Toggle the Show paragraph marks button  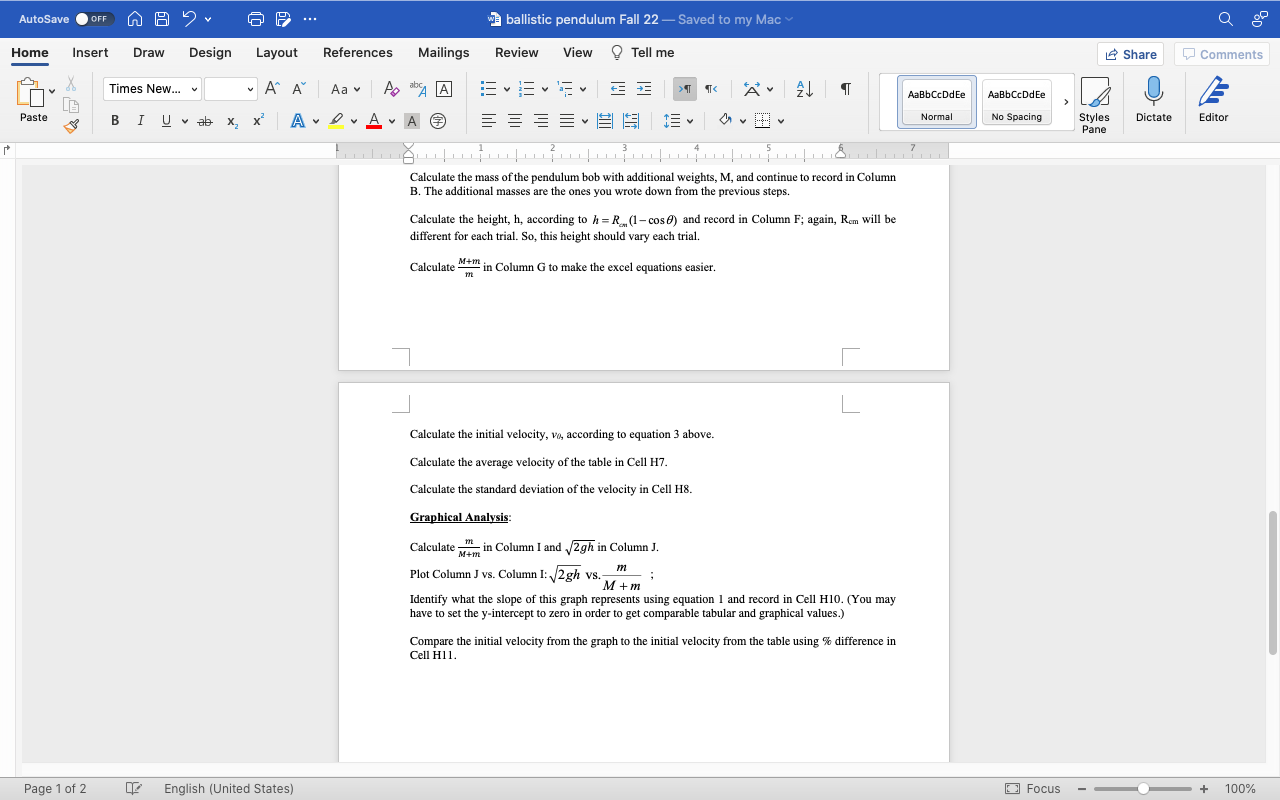(x=845, y=89)
